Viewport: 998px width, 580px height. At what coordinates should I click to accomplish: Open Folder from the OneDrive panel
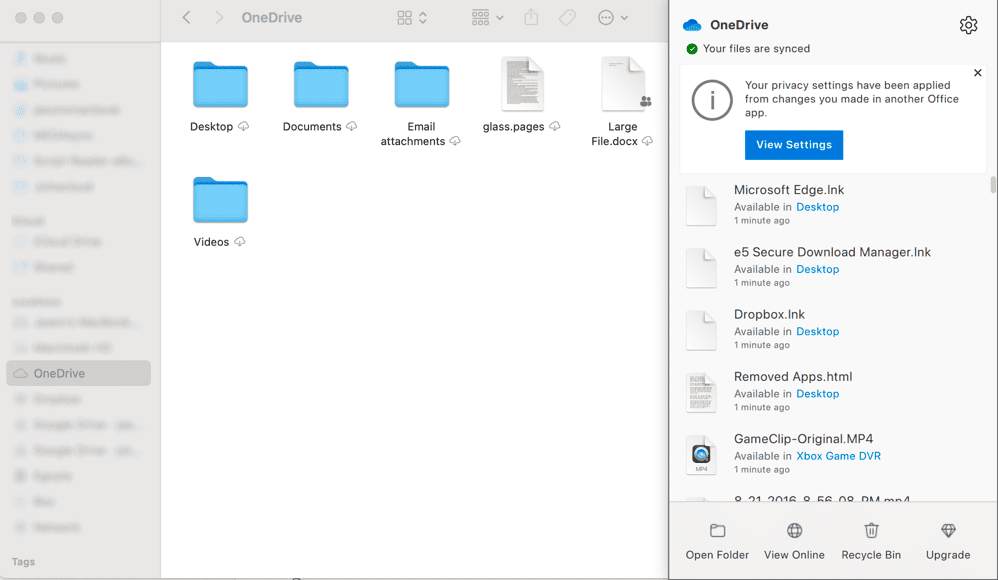pos(717,541)
